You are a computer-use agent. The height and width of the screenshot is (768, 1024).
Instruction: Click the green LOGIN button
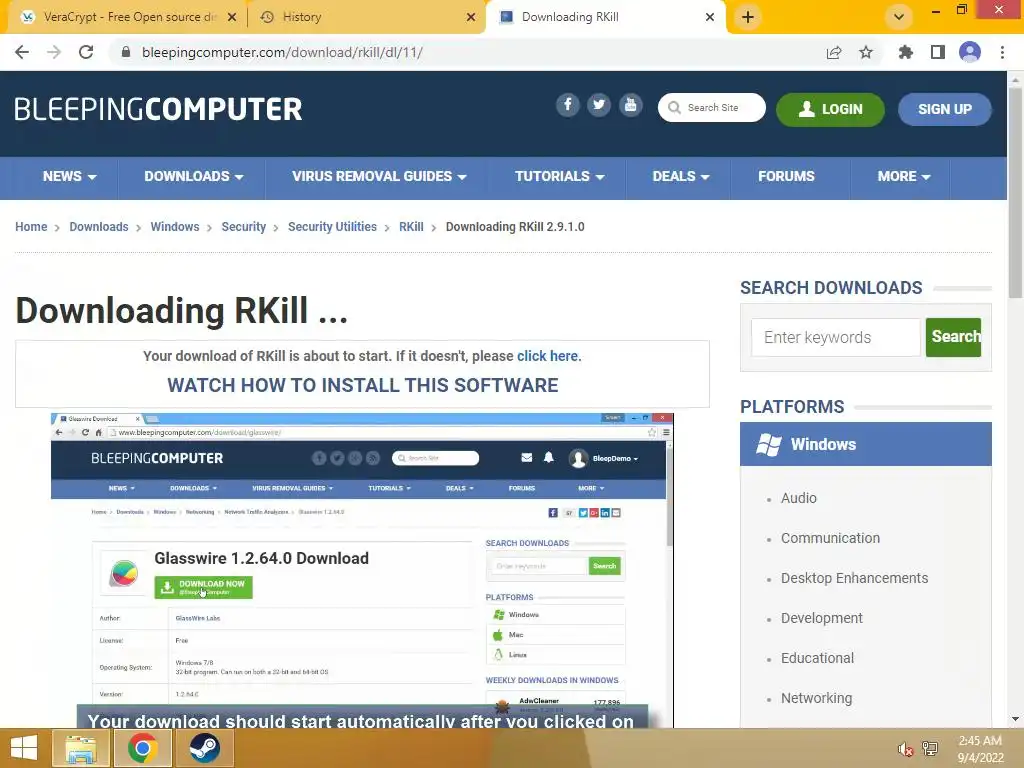click(x=830, y=109)
